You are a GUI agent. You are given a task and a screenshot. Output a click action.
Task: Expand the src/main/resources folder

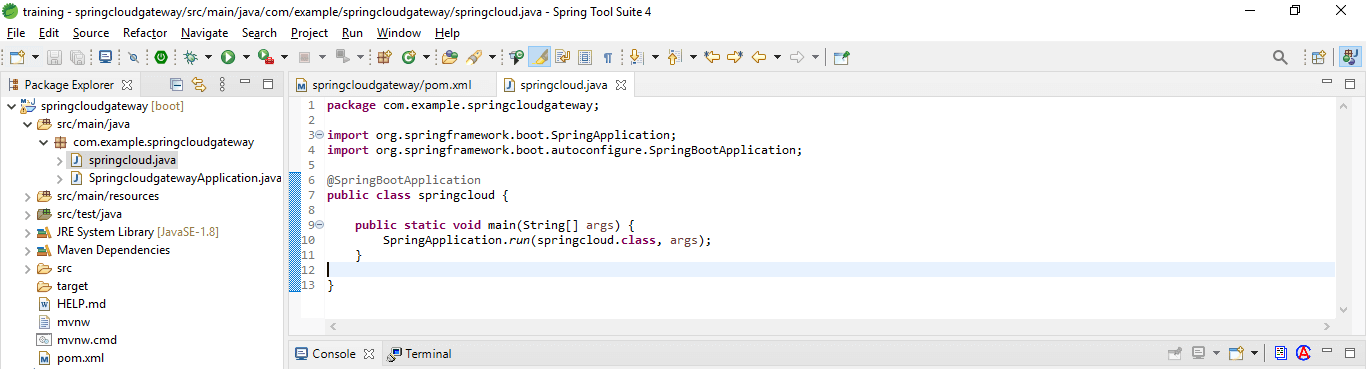(x=27, y=196)
